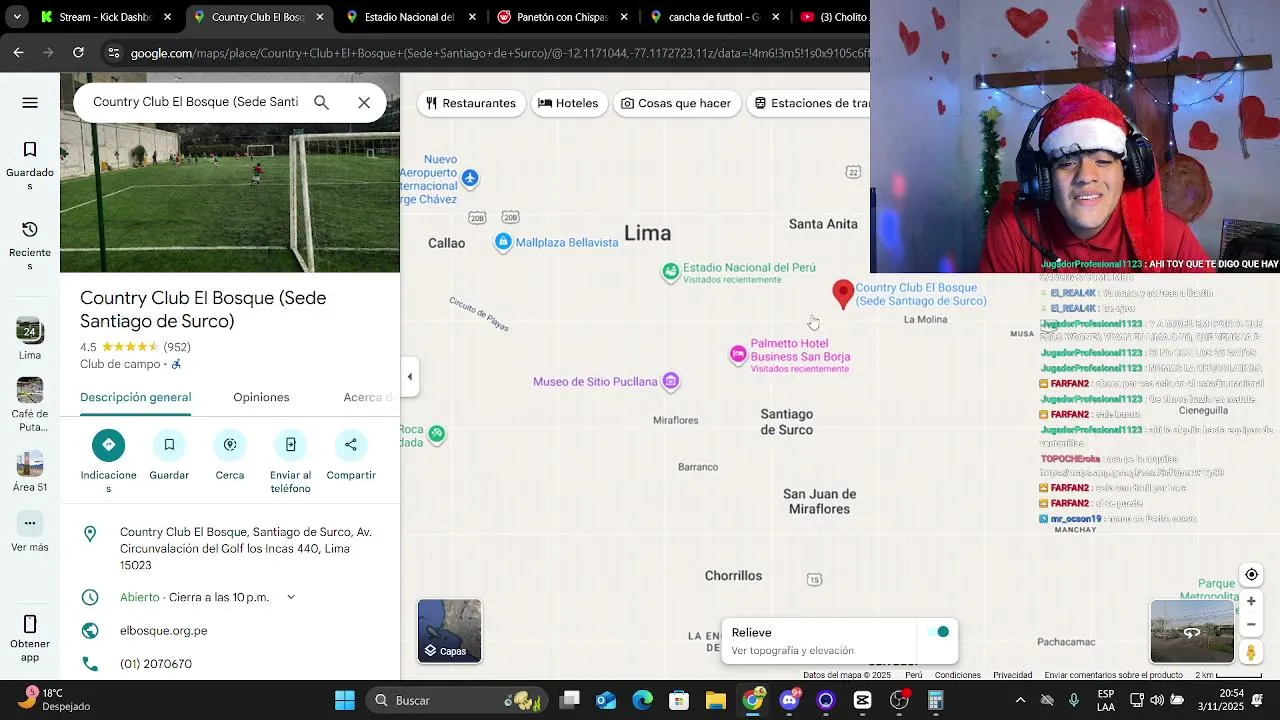Zoom in with the plus button
The image size is (1280, 720).
(x=1251, y=601)
